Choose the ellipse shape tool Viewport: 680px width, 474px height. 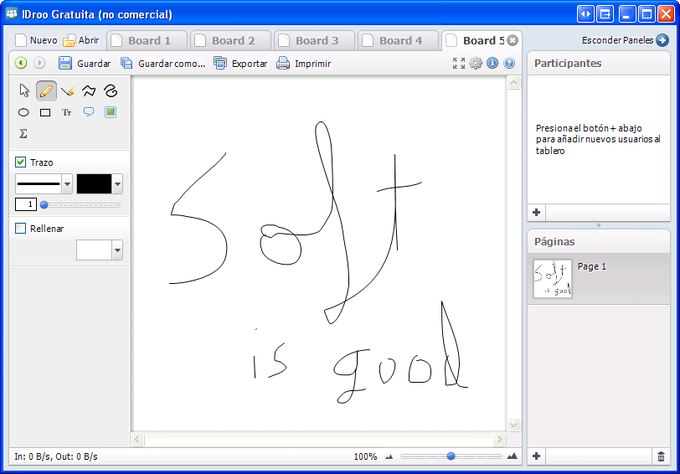pos(24,112)
